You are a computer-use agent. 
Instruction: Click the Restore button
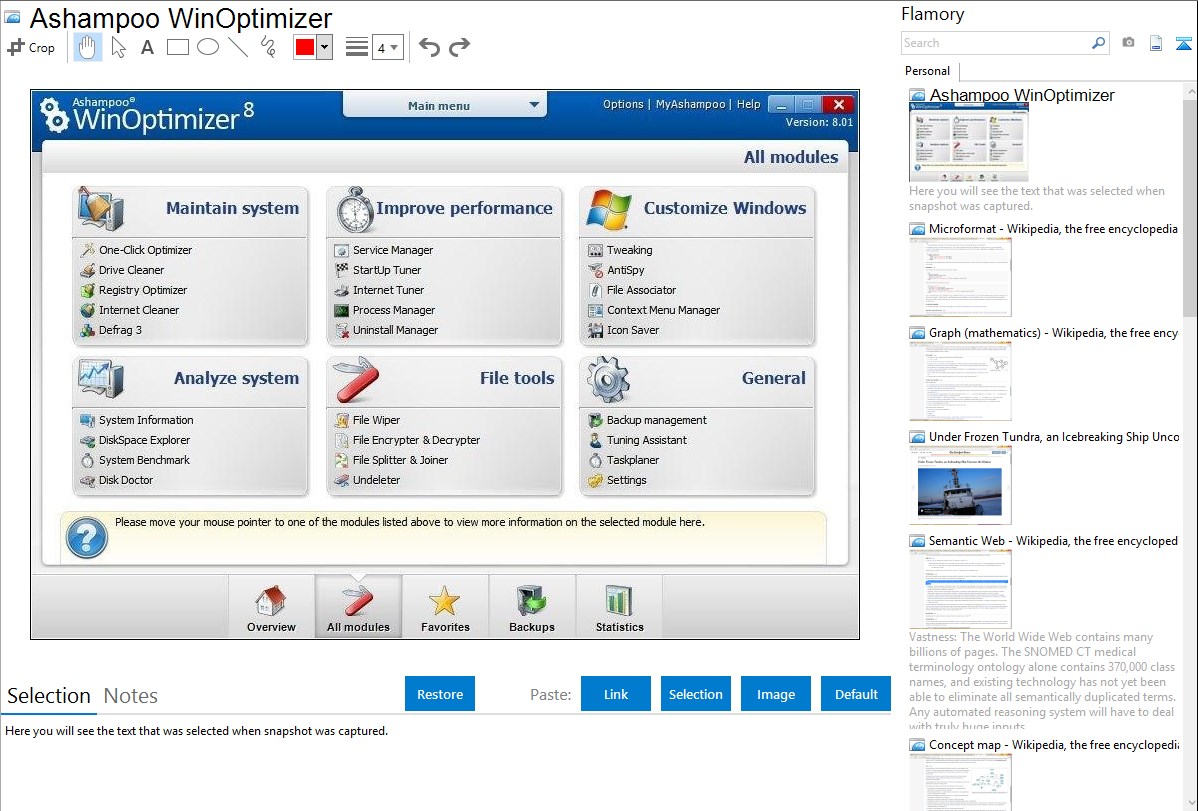point(440,694)
